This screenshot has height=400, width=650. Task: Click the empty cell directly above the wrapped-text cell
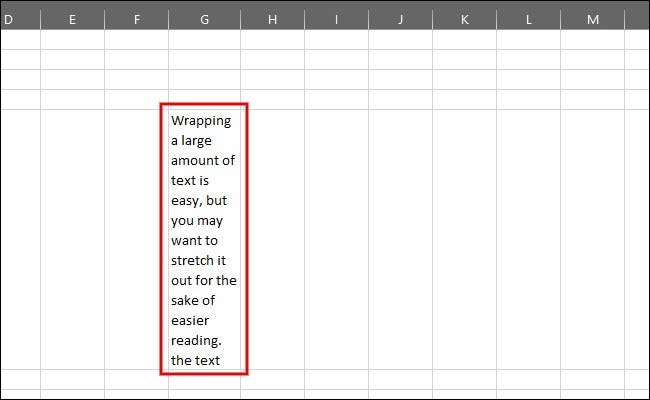(x=204, y=99)
